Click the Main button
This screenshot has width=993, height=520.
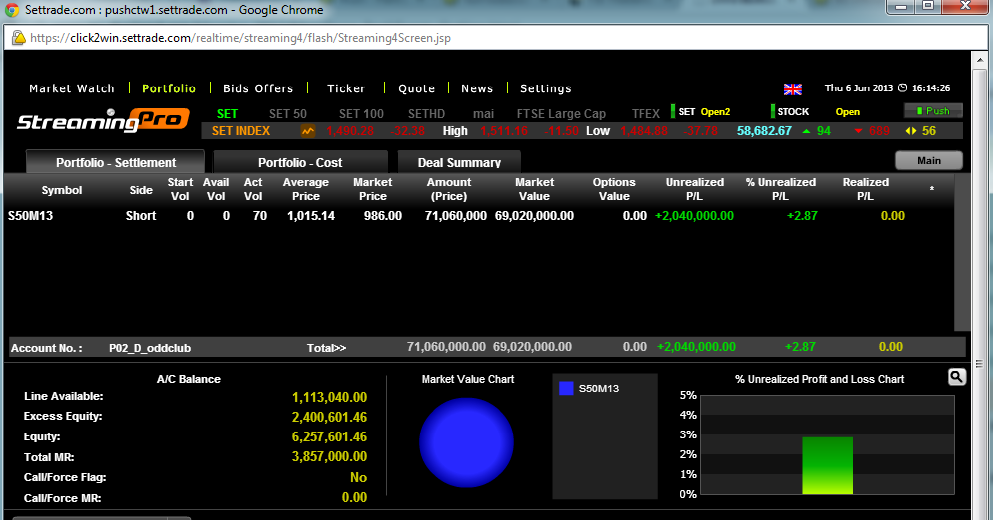click(928, 160)
